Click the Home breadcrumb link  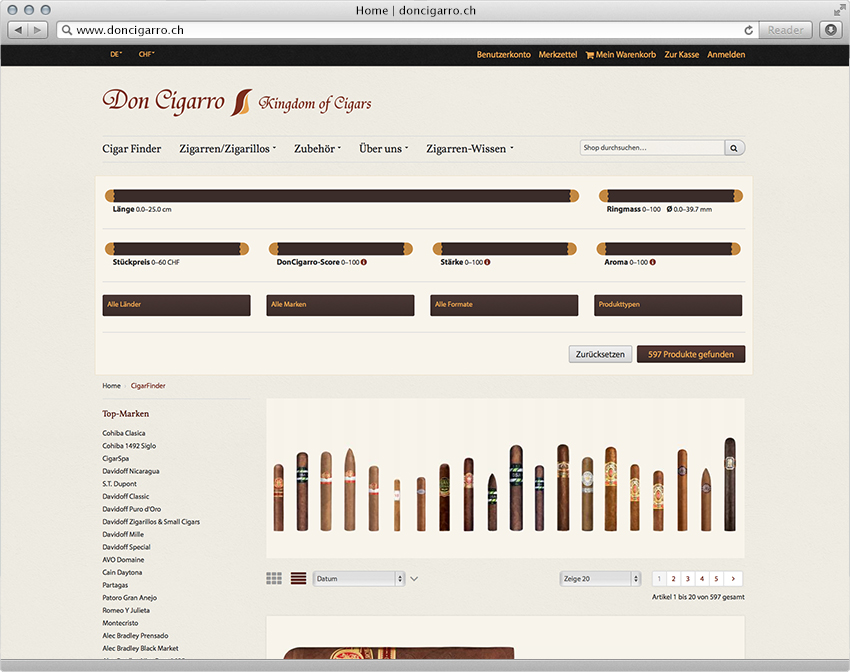[112, 386]
